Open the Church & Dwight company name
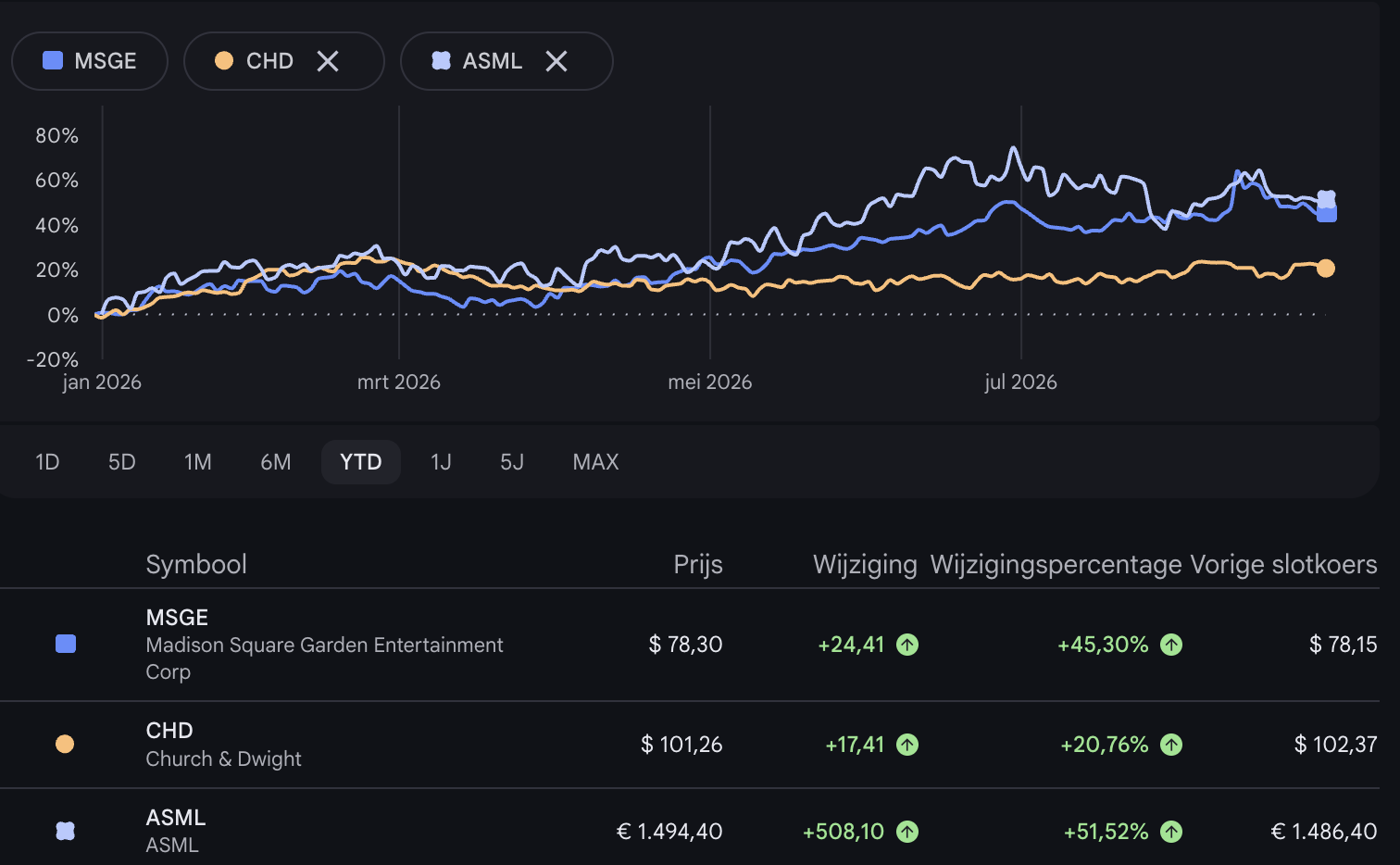 [x=224, y=759]
